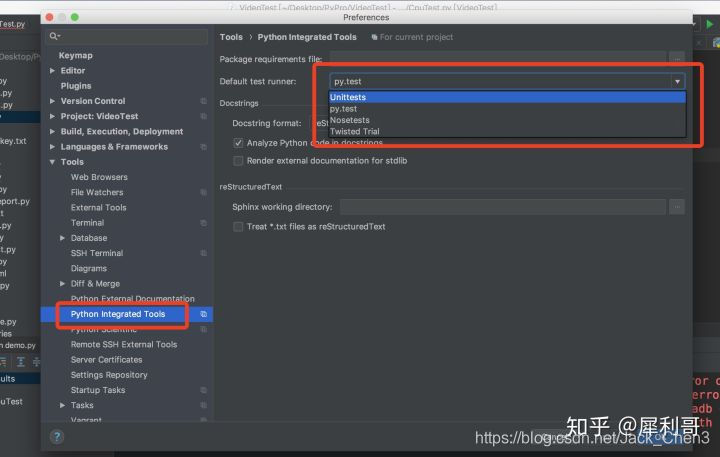Click the per-project icon beside SSH Terminal
Viewport: 720px width, 457px height.
[203, 253]
